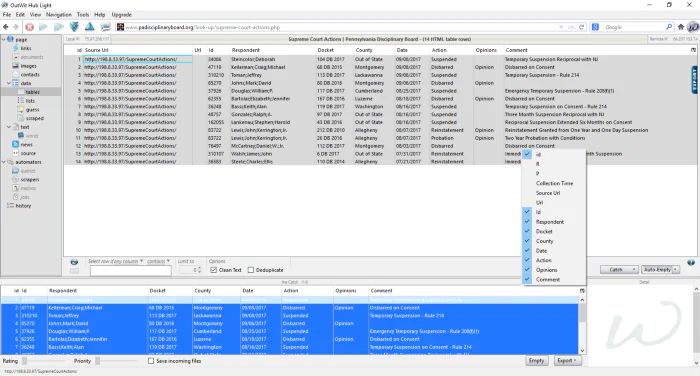The image size is (700, 376).
Task: Click the reload icon in the address bar
Action: tap(581, 27)
